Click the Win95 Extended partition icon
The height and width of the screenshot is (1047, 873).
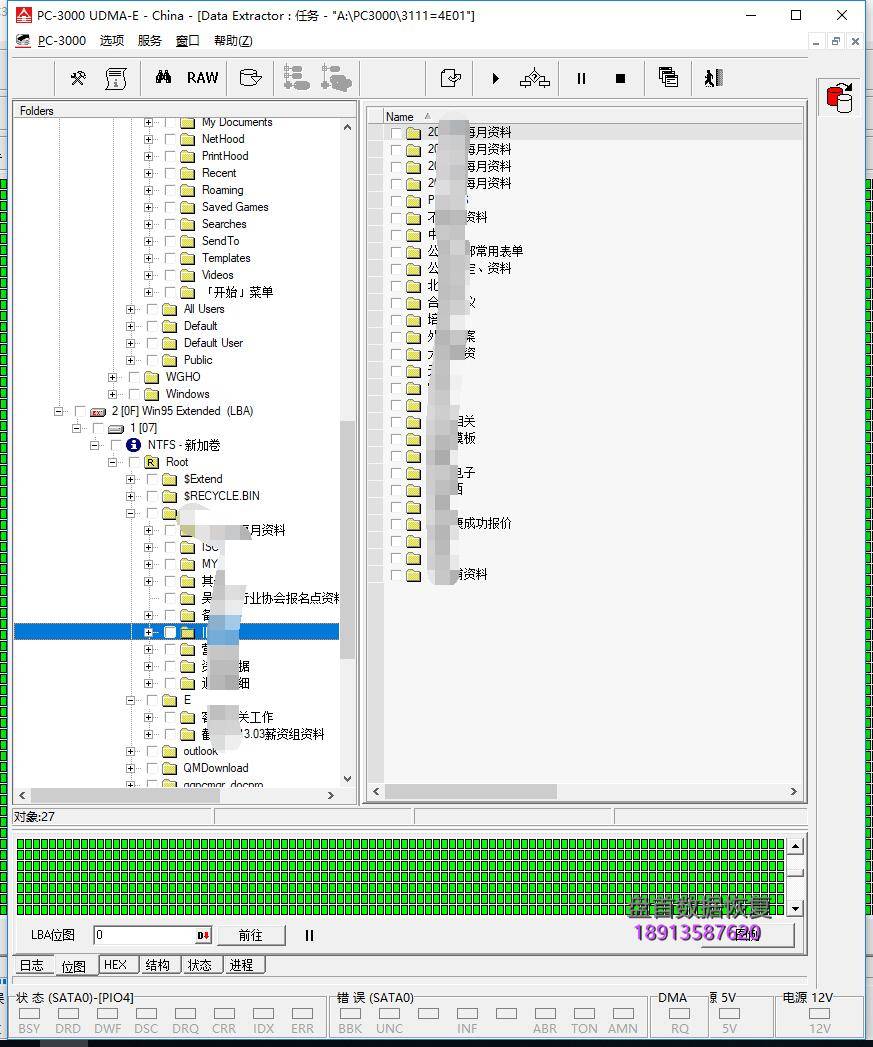98,411
